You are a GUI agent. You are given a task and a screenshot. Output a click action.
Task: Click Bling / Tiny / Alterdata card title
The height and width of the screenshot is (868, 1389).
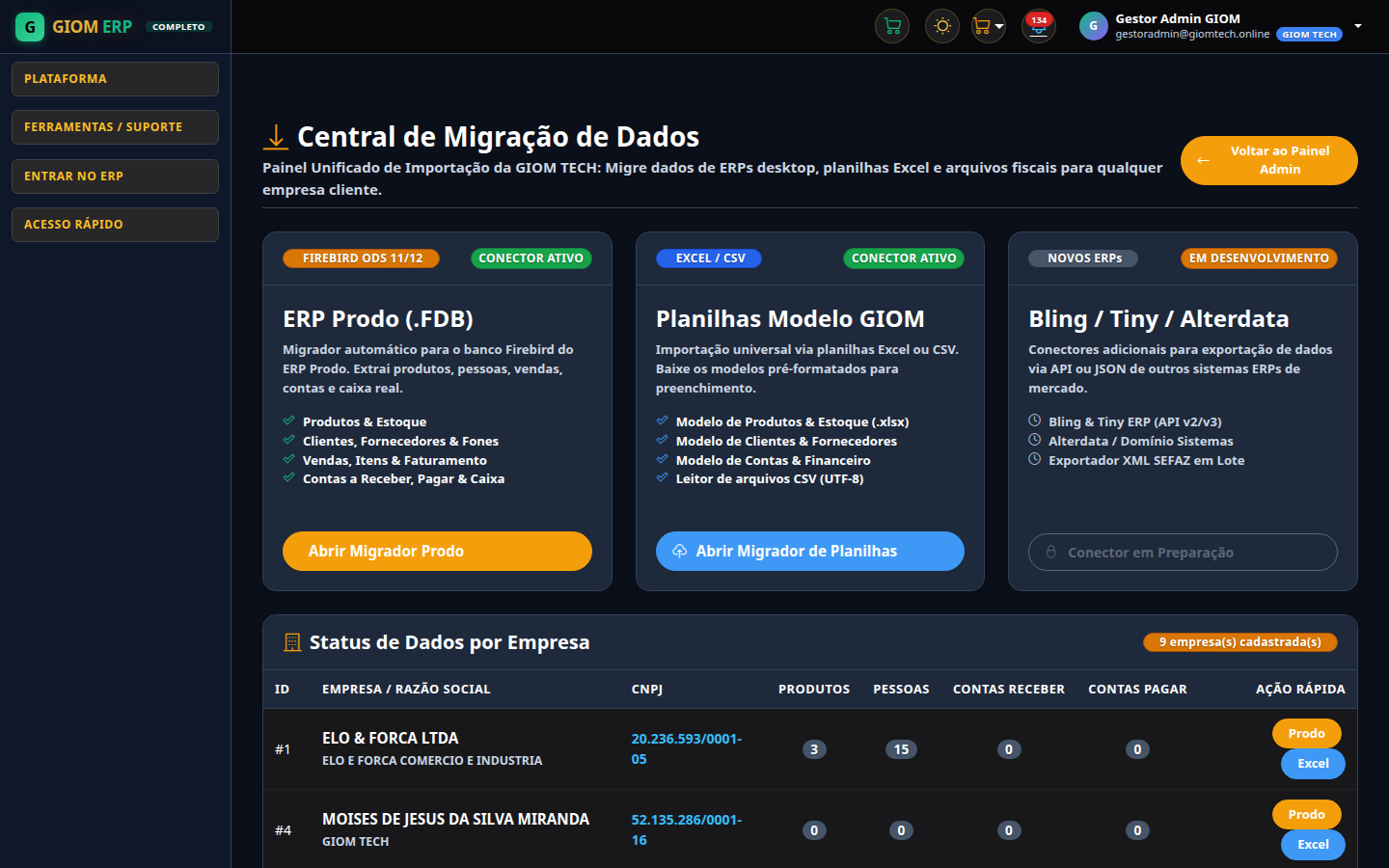pos(1158,319)
